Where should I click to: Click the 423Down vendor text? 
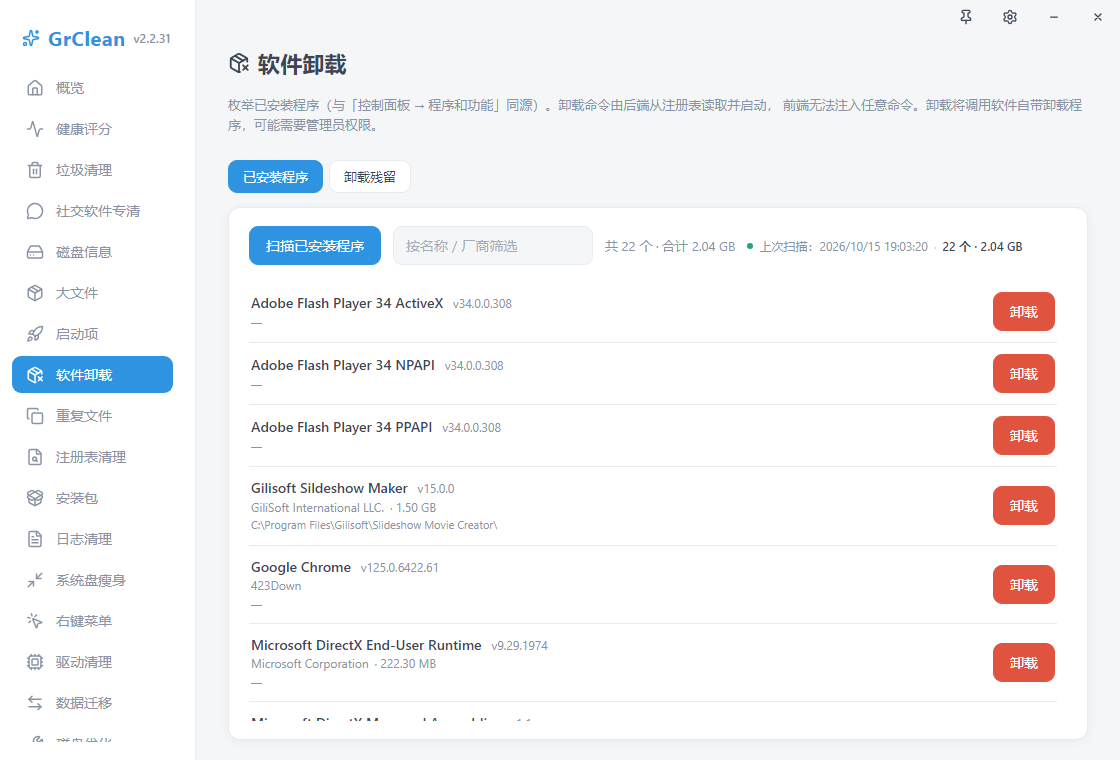276,586
